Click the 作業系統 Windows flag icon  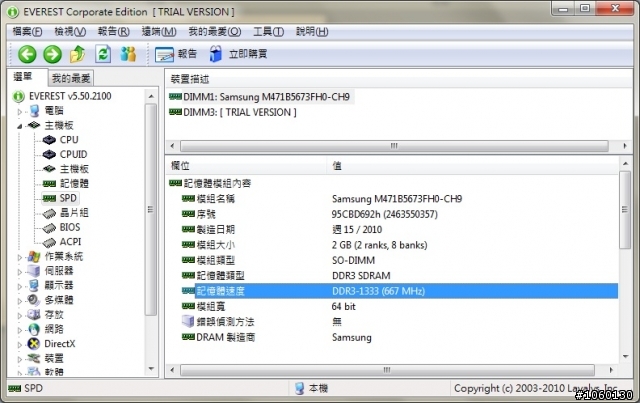[34, 257]
